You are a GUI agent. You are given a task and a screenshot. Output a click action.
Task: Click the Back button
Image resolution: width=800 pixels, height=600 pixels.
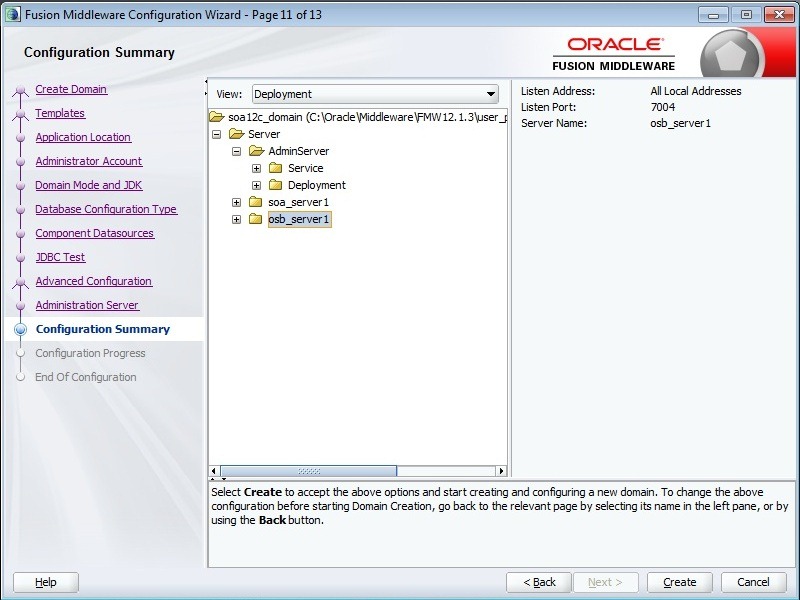coord(538,582)
